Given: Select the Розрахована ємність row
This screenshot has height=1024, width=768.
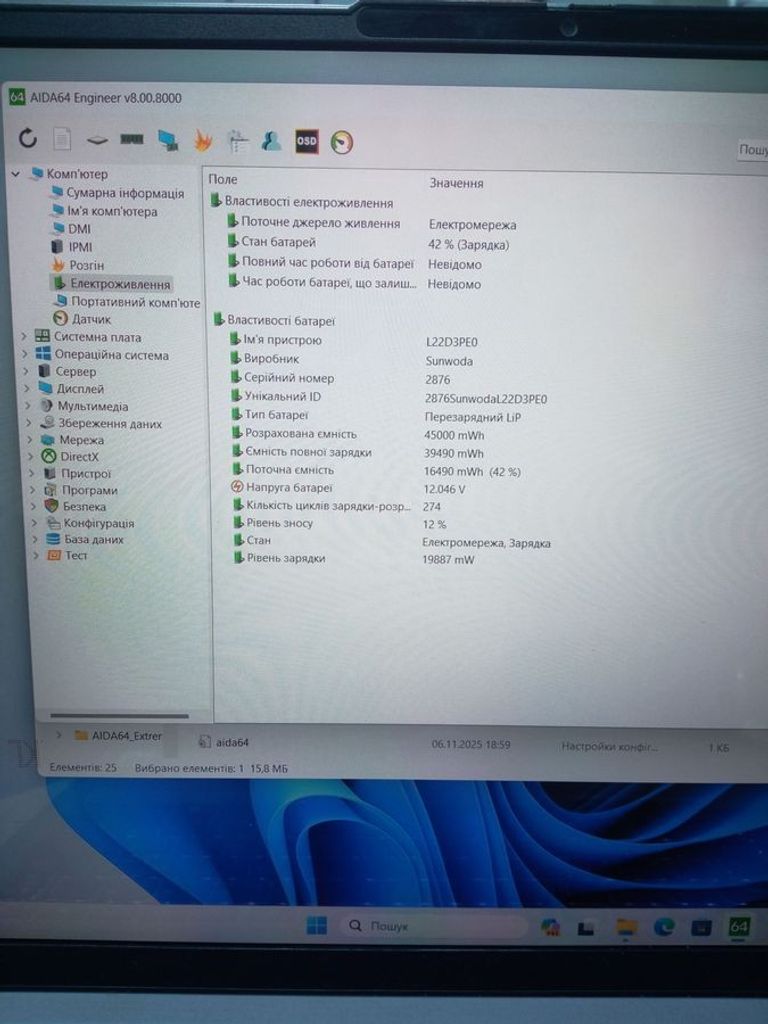Looking at the screenshot, I should (x=358, y=434).
